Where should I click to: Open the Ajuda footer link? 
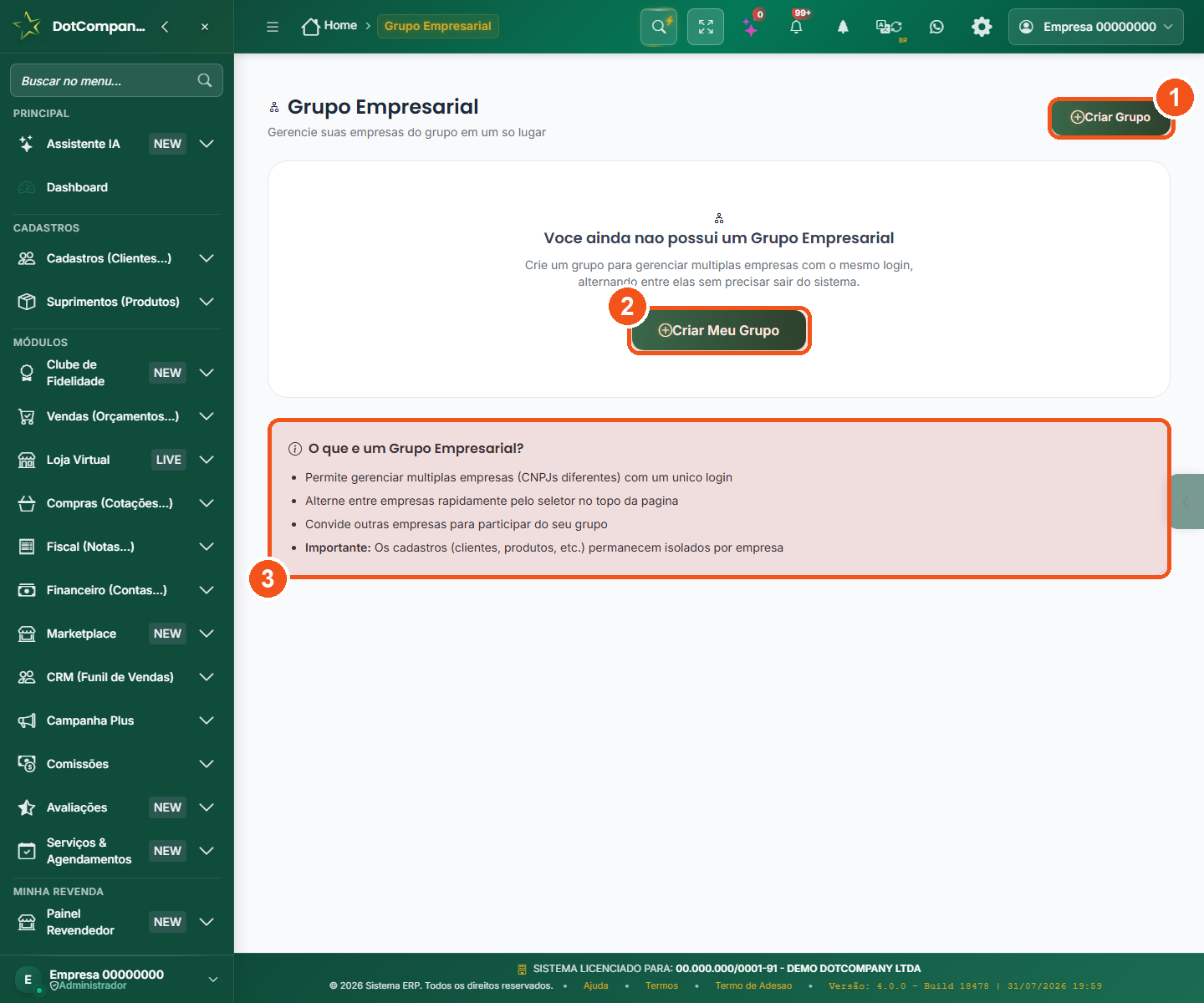(x=596, y=985)
